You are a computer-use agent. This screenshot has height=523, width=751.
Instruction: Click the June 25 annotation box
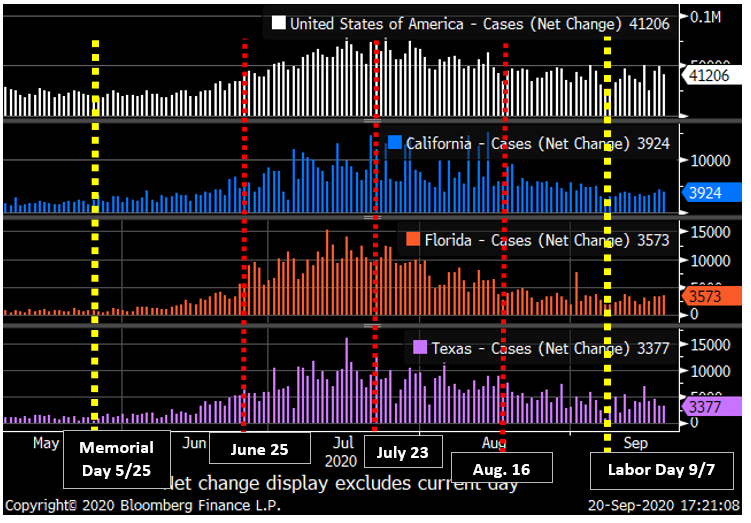[259, 450]
